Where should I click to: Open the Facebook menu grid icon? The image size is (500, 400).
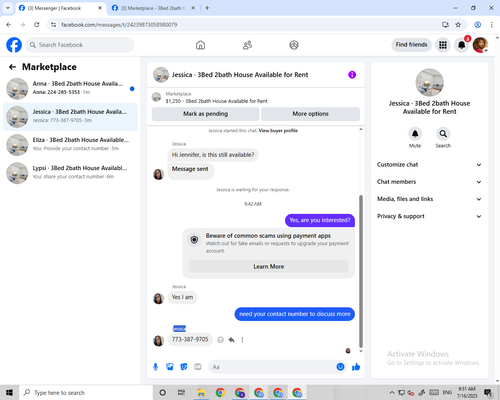tap(443, 45)
